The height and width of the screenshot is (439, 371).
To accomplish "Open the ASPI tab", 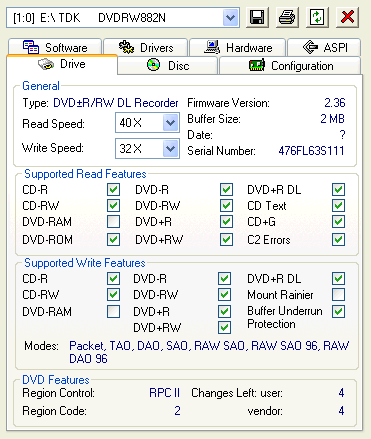I will pyautogui.click(x=324, y=47).
